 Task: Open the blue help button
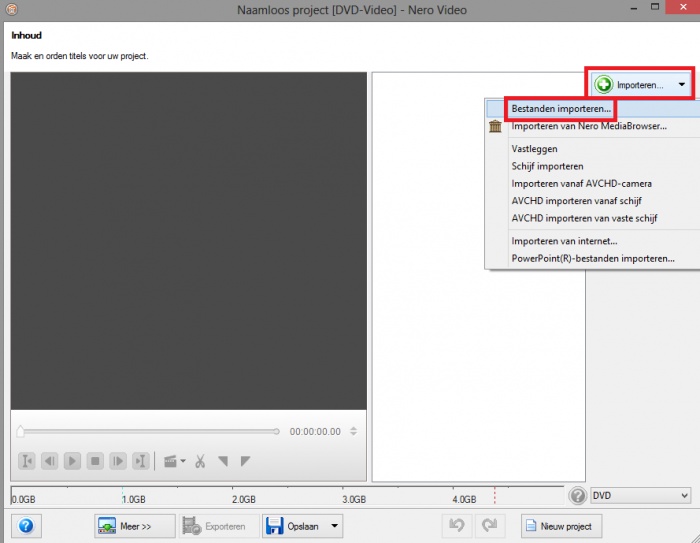(x=26, y=526)
